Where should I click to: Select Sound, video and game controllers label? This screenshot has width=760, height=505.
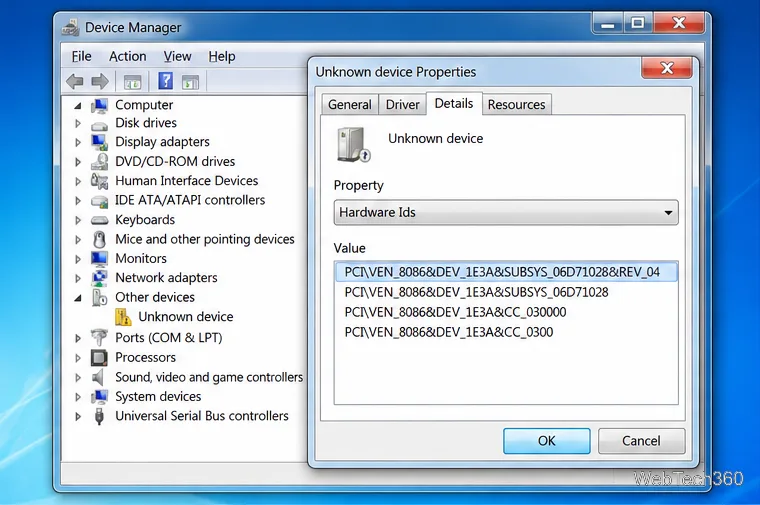pyautogui.click(x=209, y=377)
